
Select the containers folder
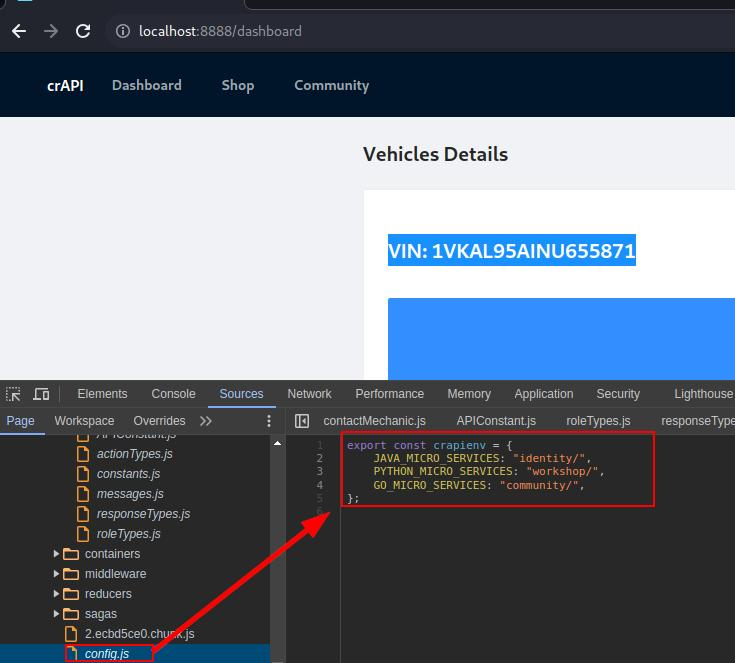(112, 554)
